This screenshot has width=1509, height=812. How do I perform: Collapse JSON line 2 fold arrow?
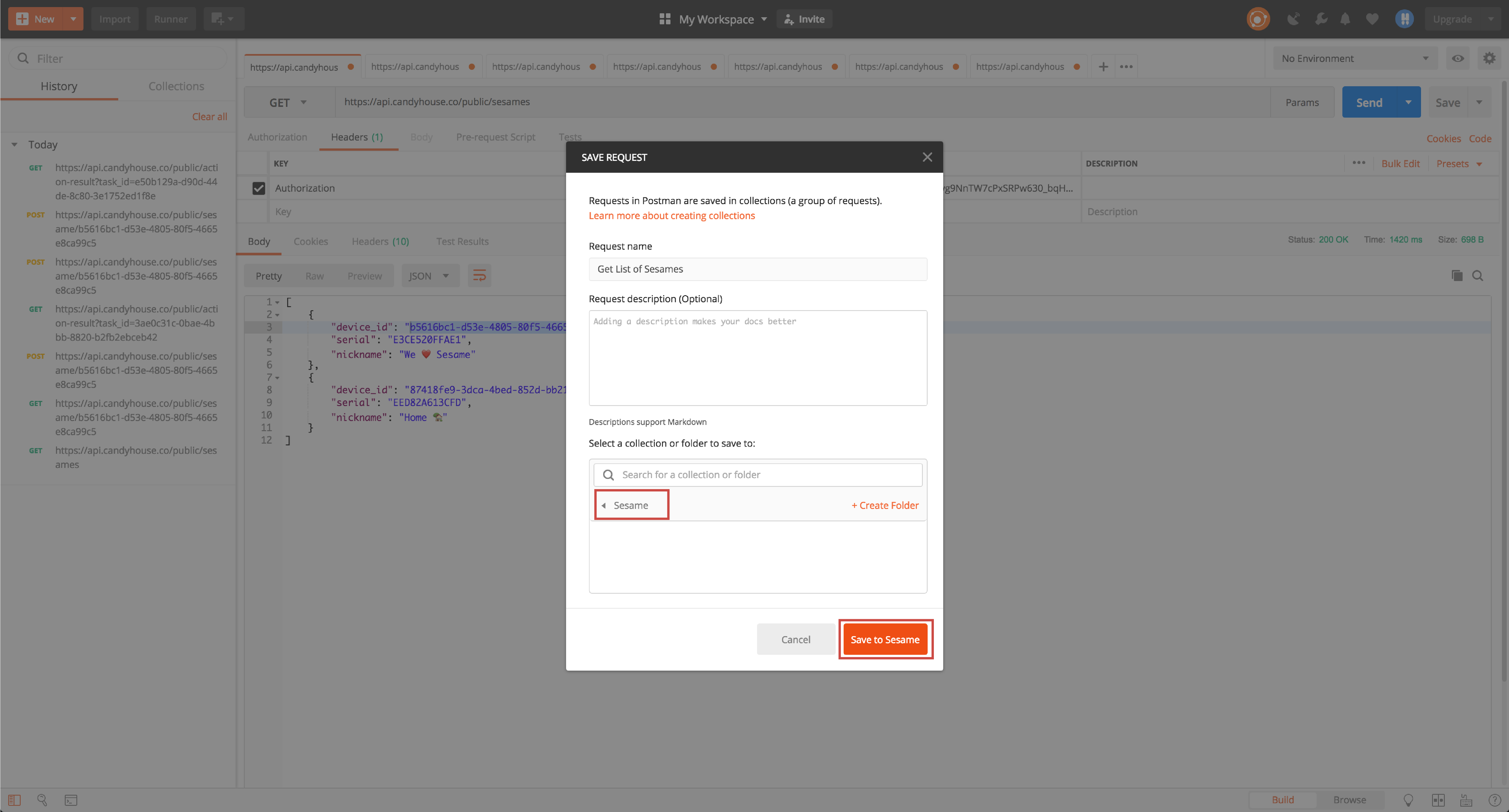click(278, 315)
